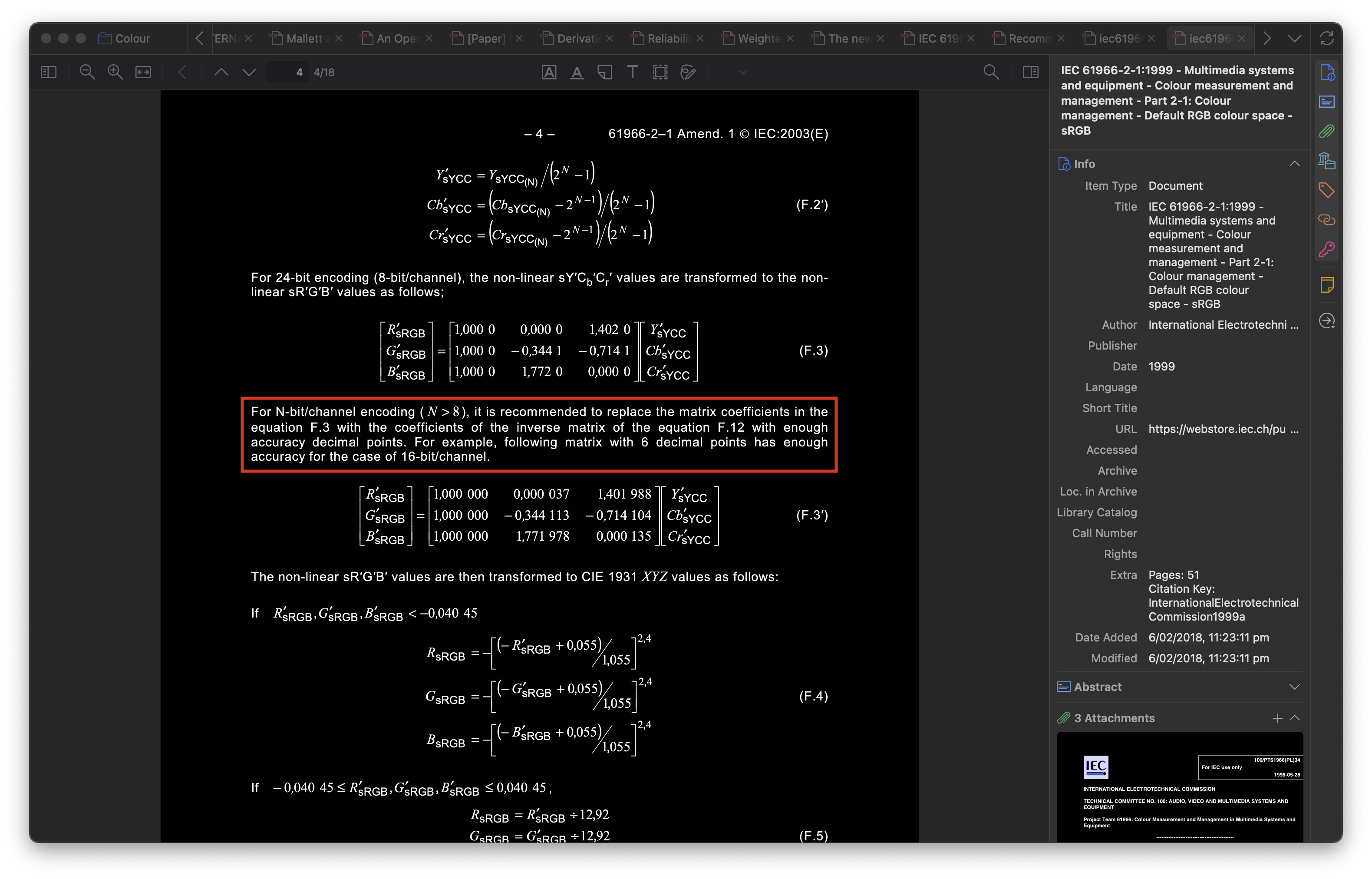Select the underline text annotation tool

pos(577,72)
